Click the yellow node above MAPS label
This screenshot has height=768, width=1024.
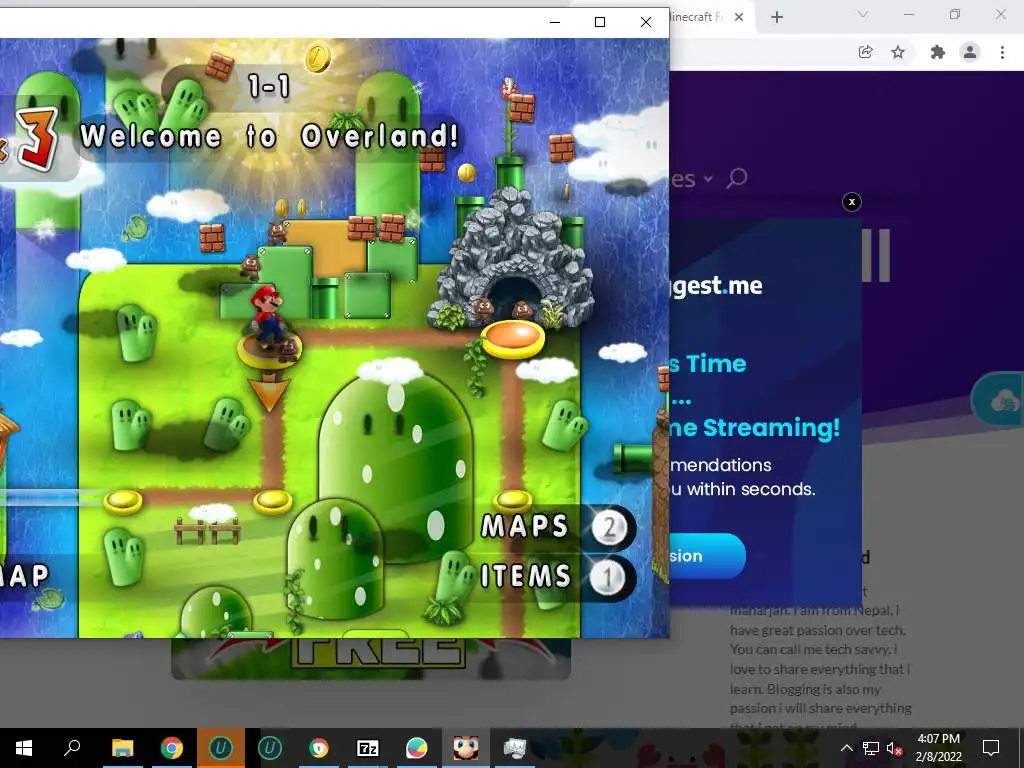pos(513,500)
